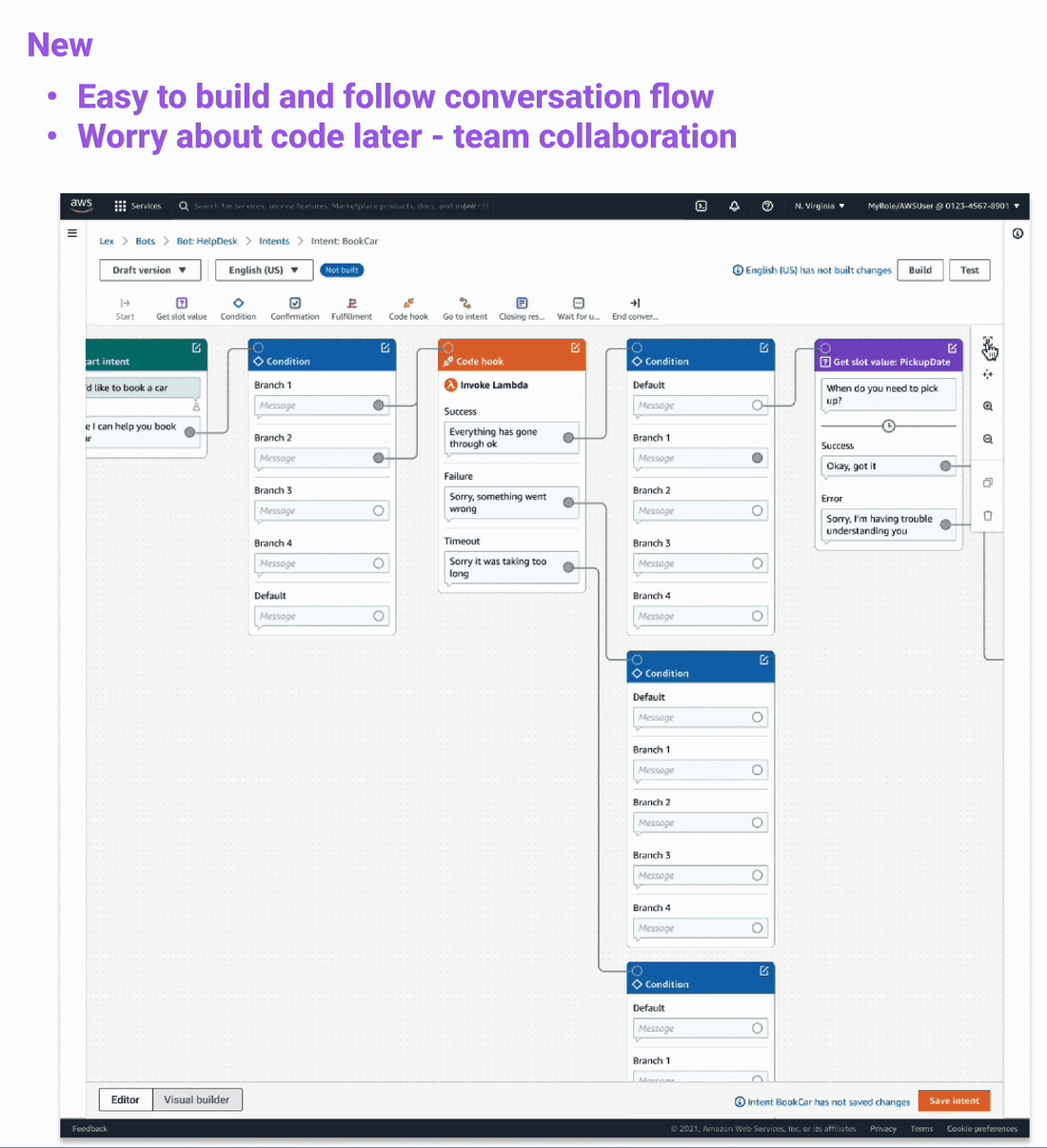The height and width of the screenshot is (1148, 1047).
Task: Open the AWS Services menu
Action: coord(138,206)
